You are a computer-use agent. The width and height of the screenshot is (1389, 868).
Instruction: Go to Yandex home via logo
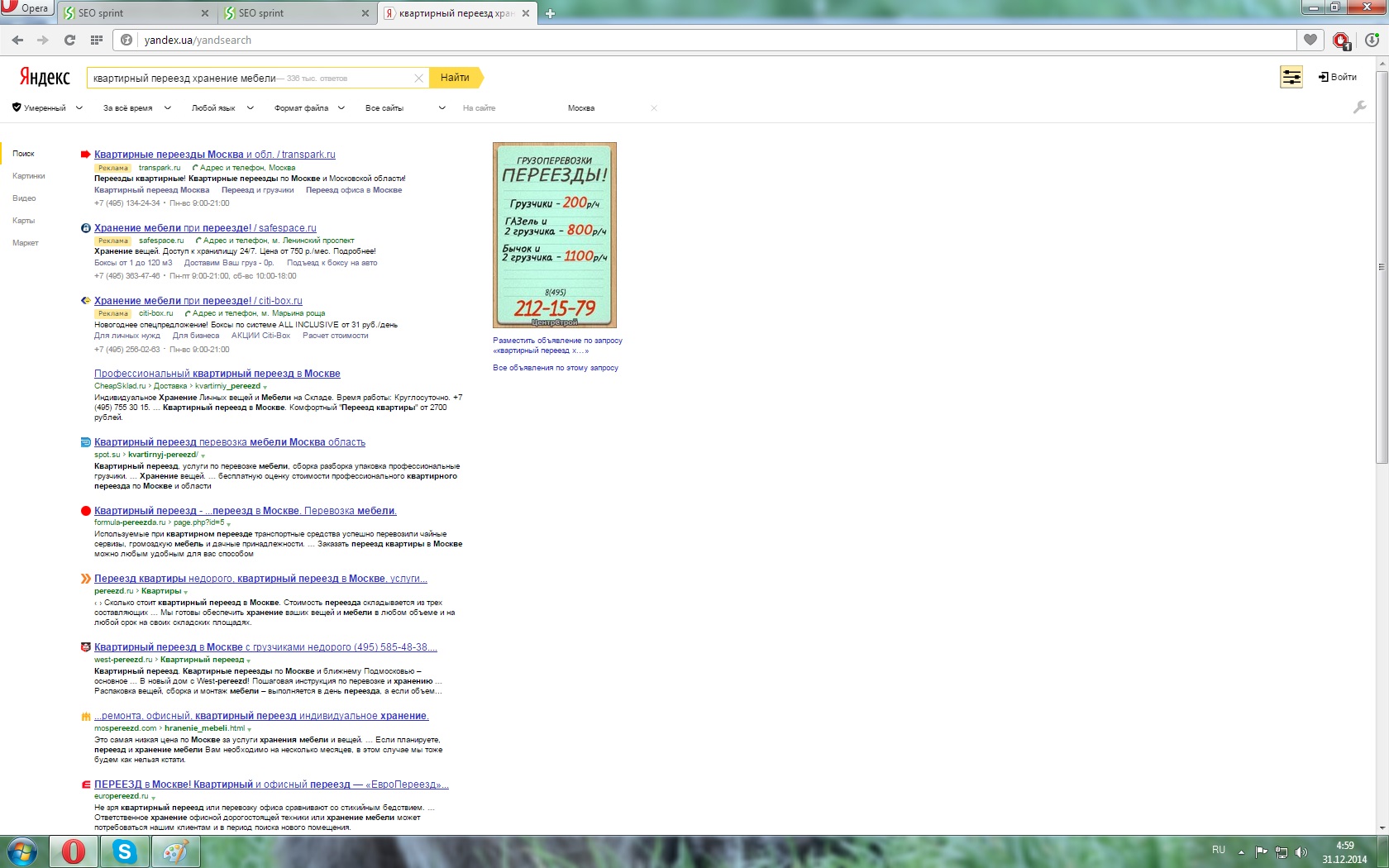tap(45, 77)
